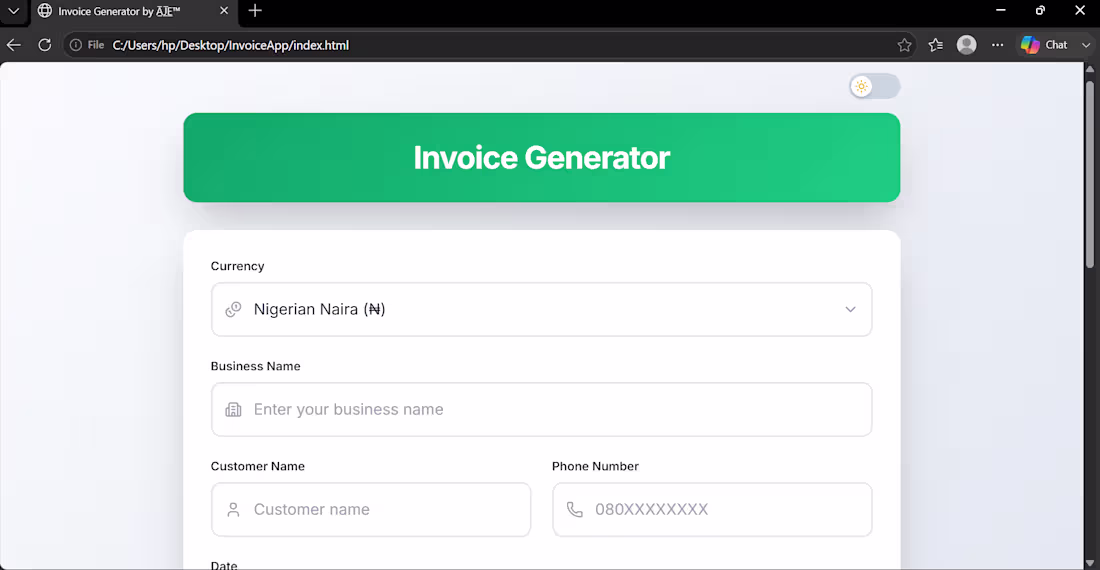Click the Currency label text
The width and height of the screenshot is (1100, 570).
pyautogui.click(x=237, y=266)
